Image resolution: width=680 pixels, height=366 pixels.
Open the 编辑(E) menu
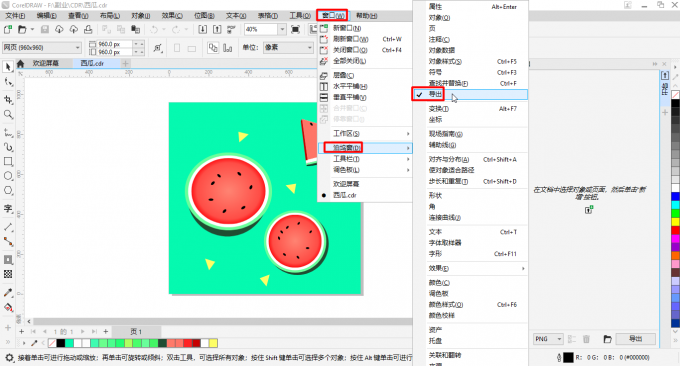(x=46, y=16)
